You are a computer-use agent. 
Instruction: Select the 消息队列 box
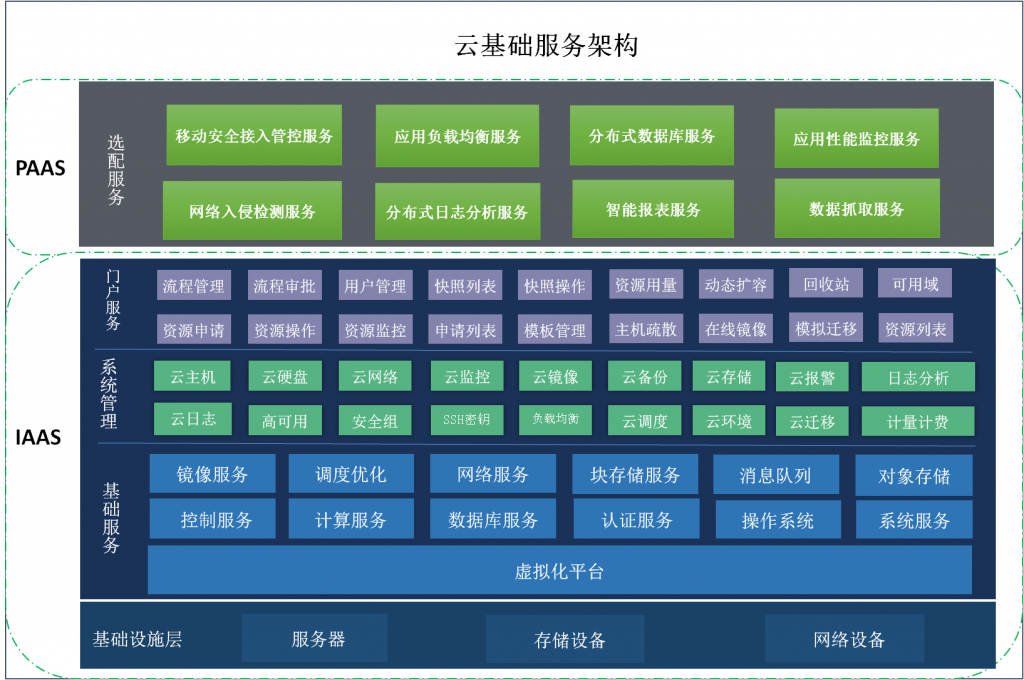[775, 475]
